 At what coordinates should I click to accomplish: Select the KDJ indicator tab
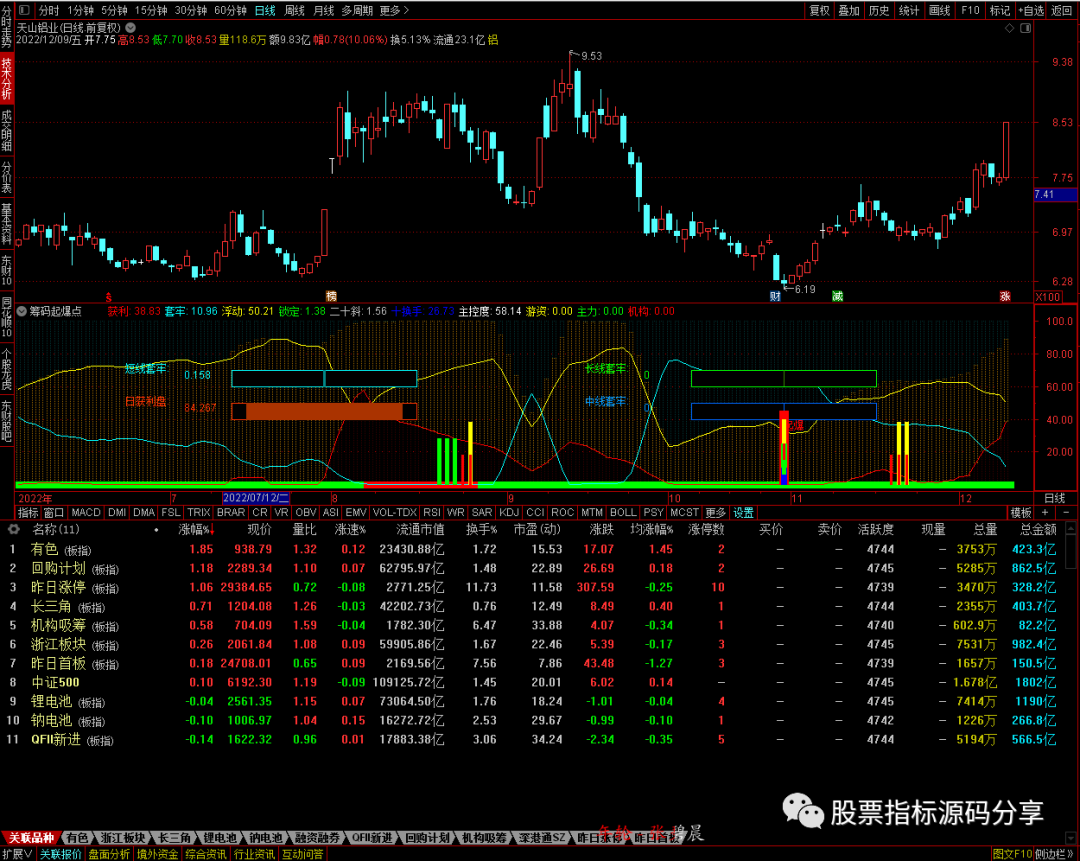pyautogui.click(x=509, y=512)
